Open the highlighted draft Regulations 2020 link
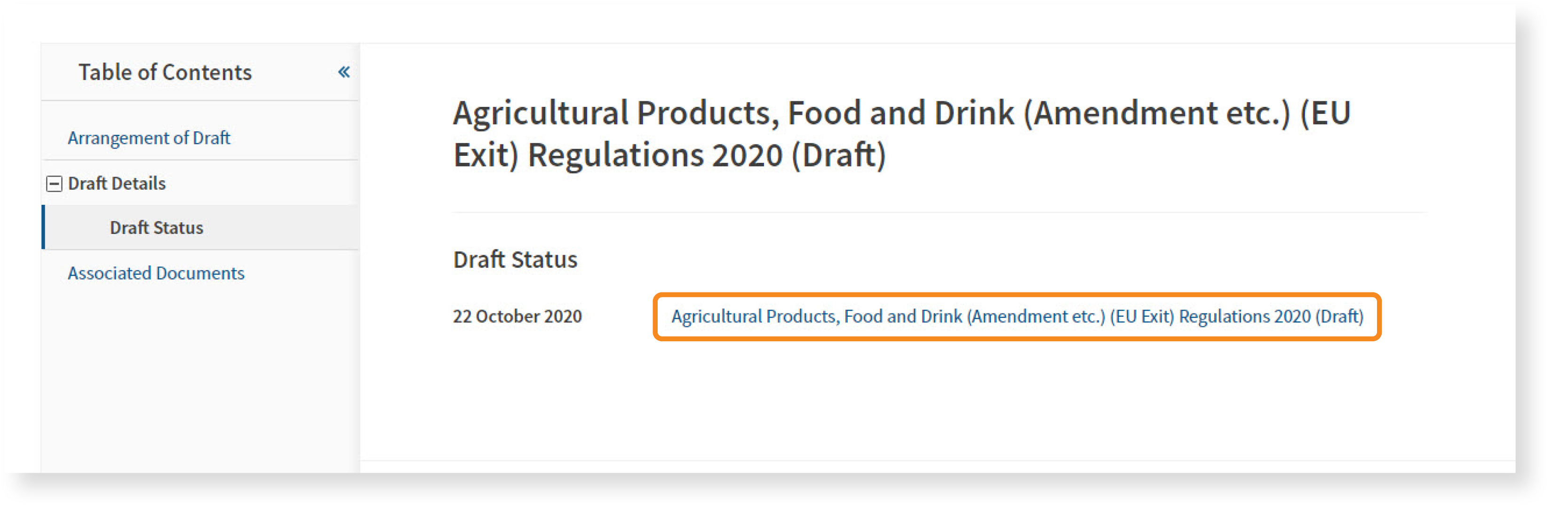 pos(1017,317)
